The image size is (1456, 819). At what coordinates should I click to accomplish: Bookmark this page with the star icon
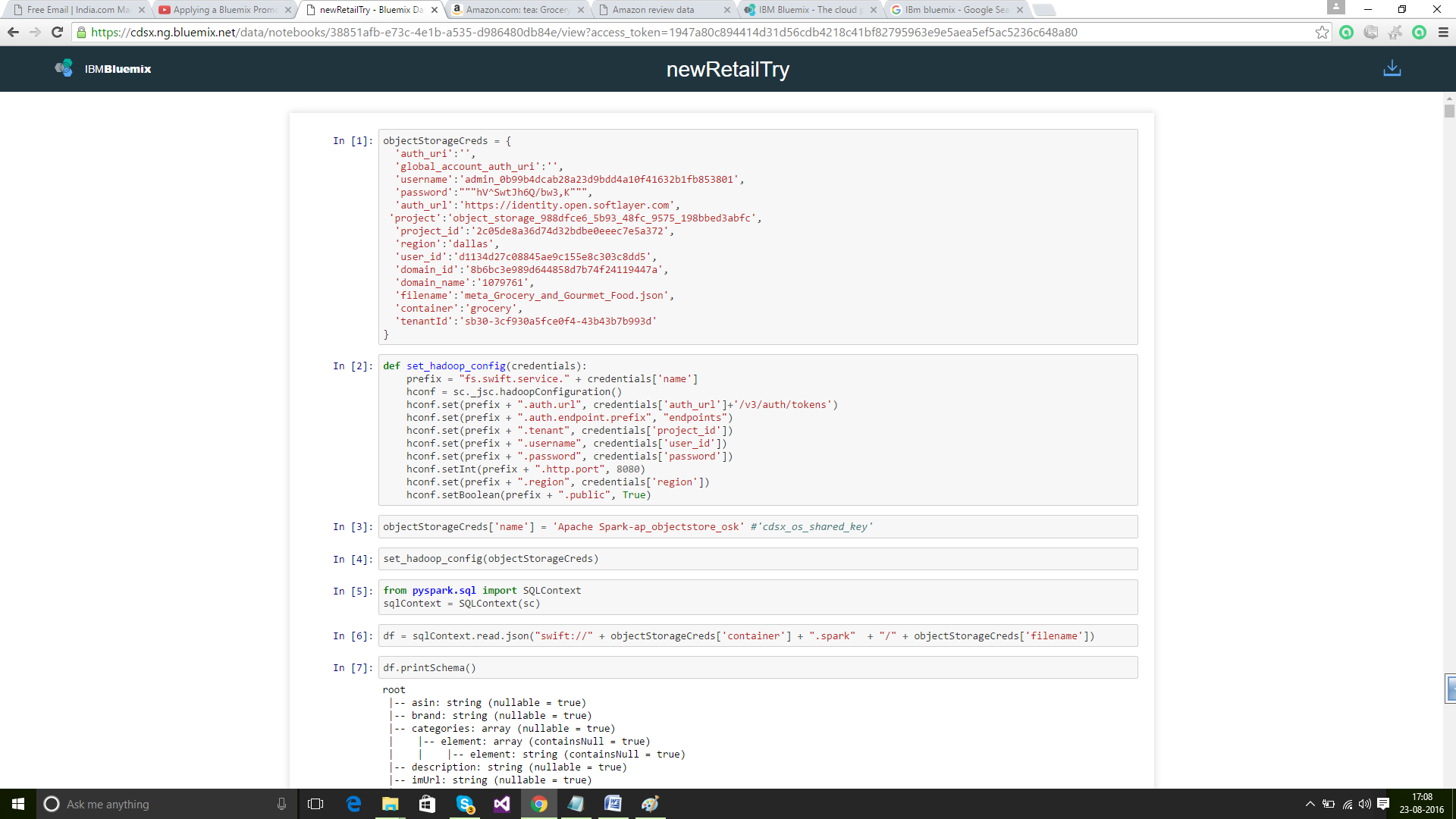(1322, 32)
